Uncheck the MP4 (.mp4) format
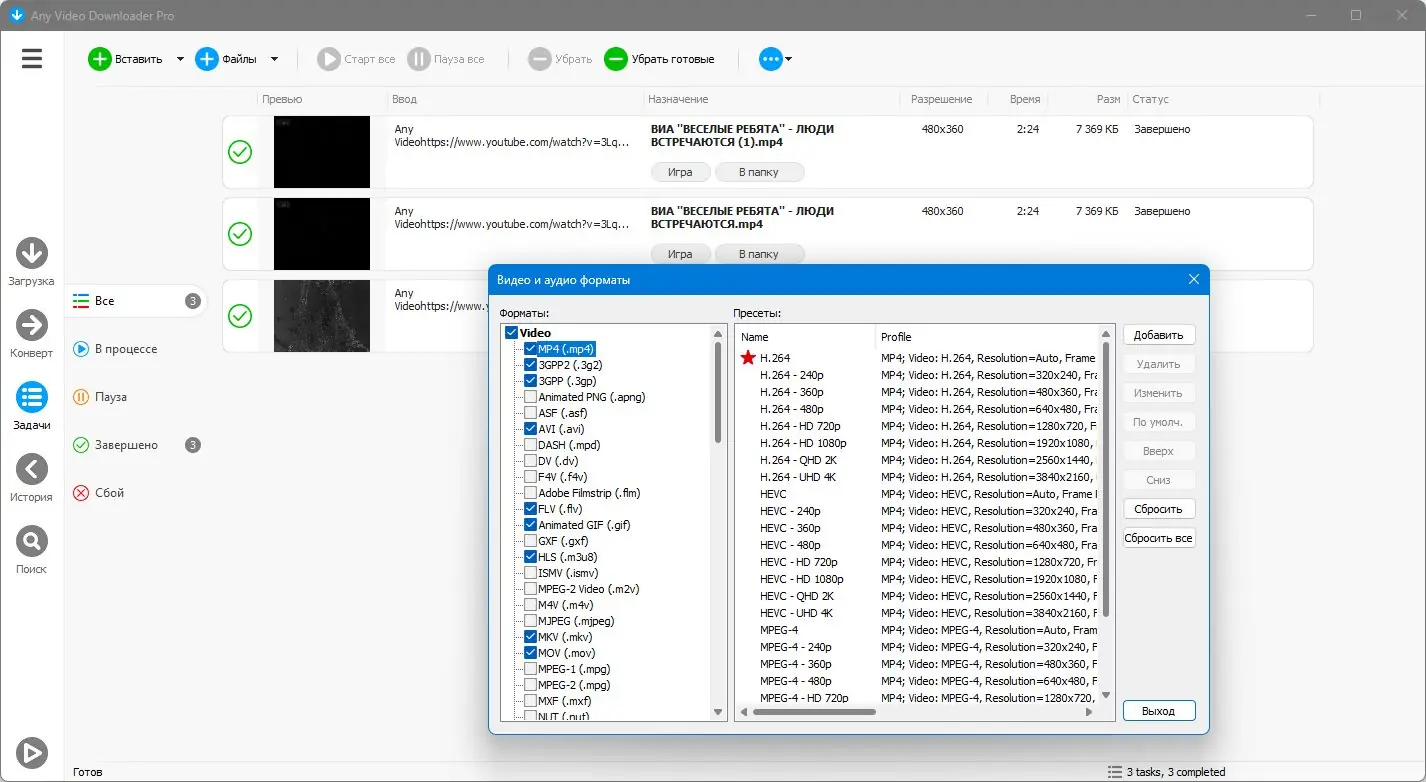The image size is (1426, 782). (530, 349)
